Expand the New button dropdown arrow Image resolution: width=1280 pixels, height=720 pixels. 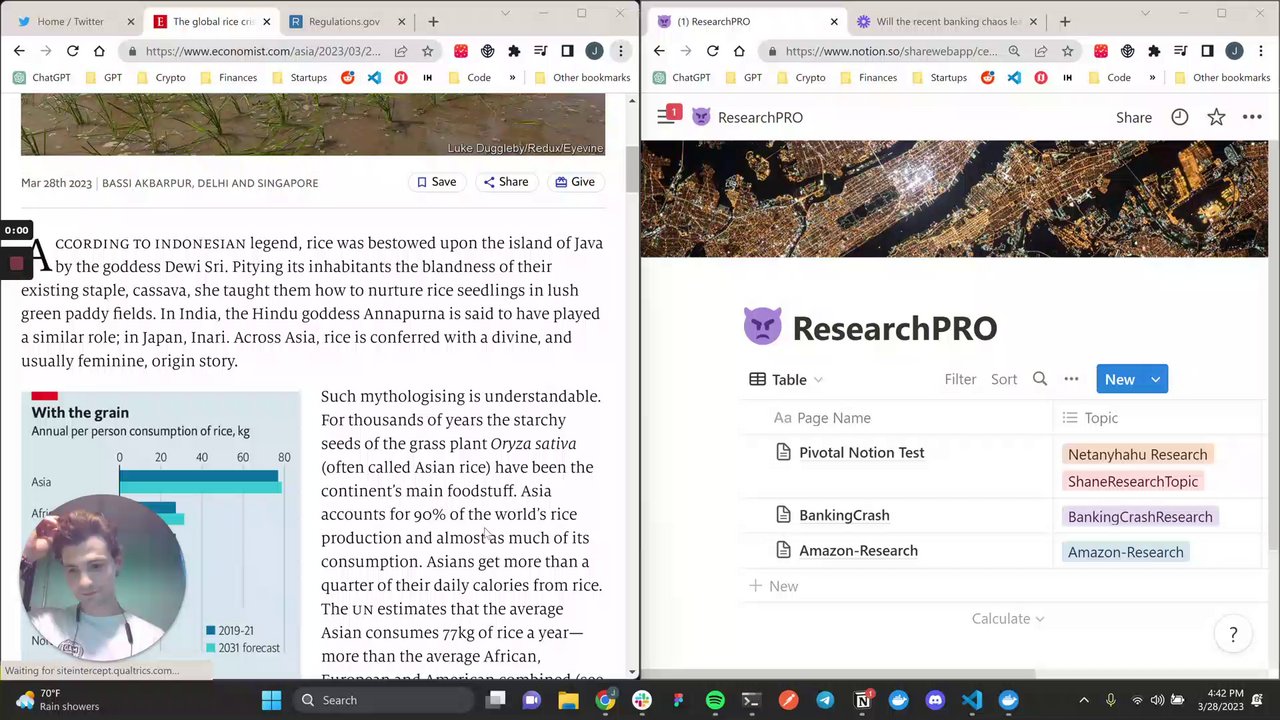pos(1156,379)
